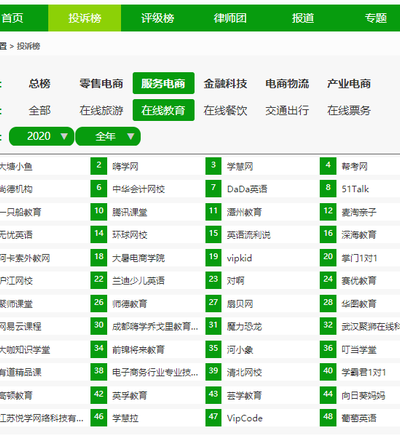
Task: Click the 投诉榜 breadcrumb link
Action: (28, 46)
